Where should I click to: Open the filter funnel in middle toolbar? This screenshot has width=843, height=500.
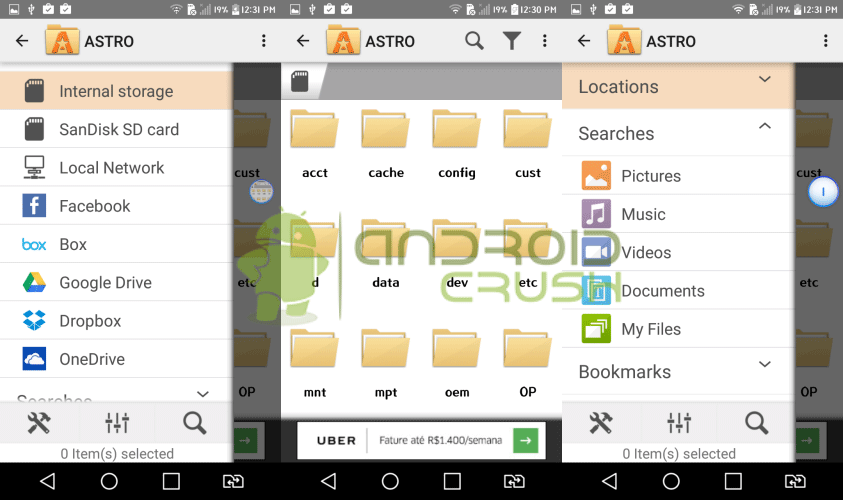(512, 41)
